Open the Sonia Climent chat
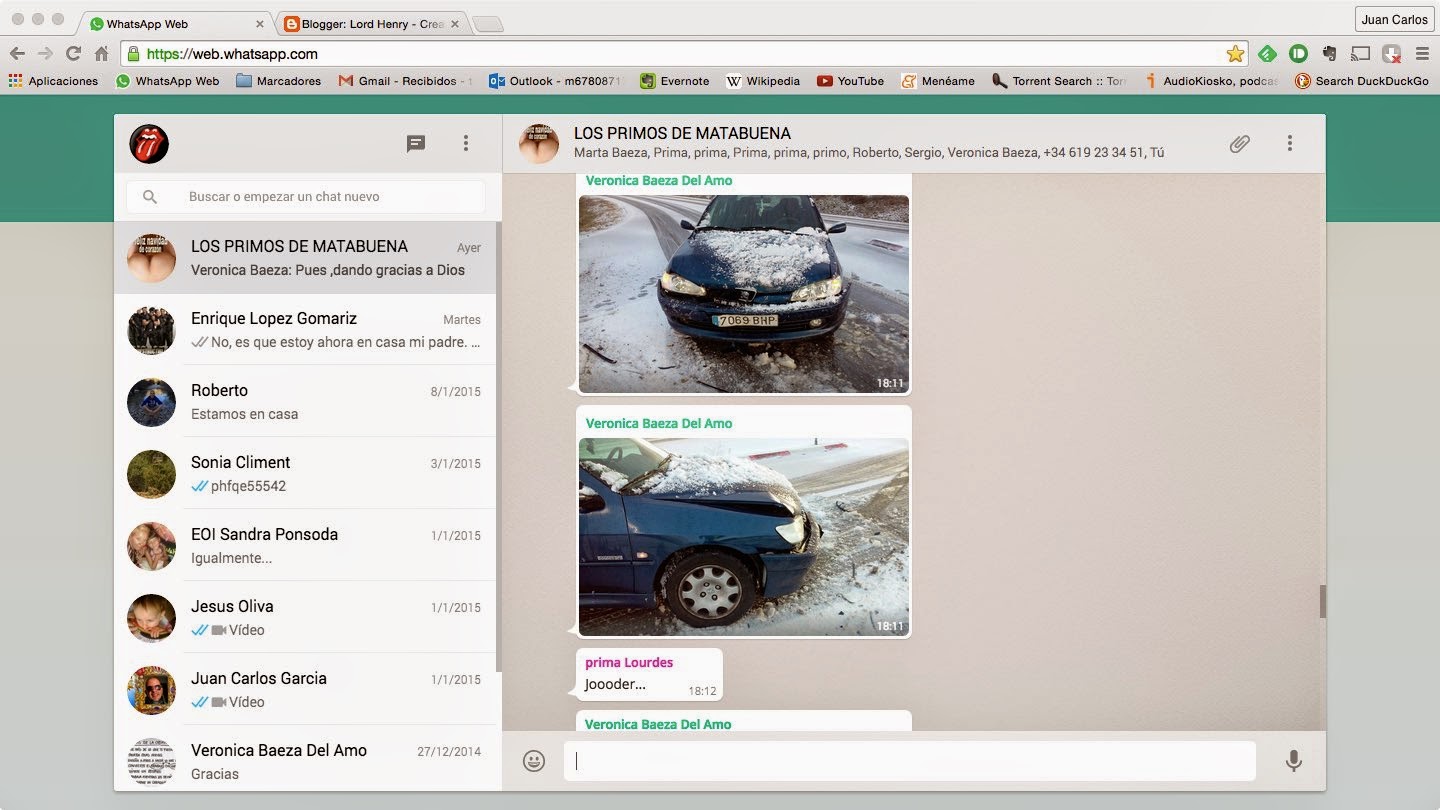 (x=306, y=474)
